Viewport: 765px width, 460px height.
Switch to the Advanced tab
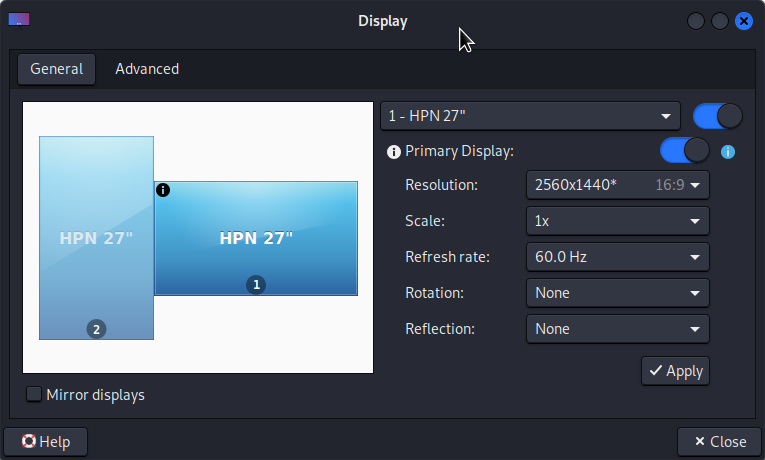coord(147,69)
